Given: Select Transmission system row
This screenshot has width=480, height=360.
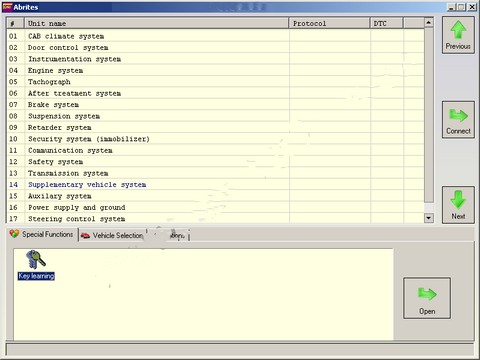Looking at the screenshot, I should (215, 173).
